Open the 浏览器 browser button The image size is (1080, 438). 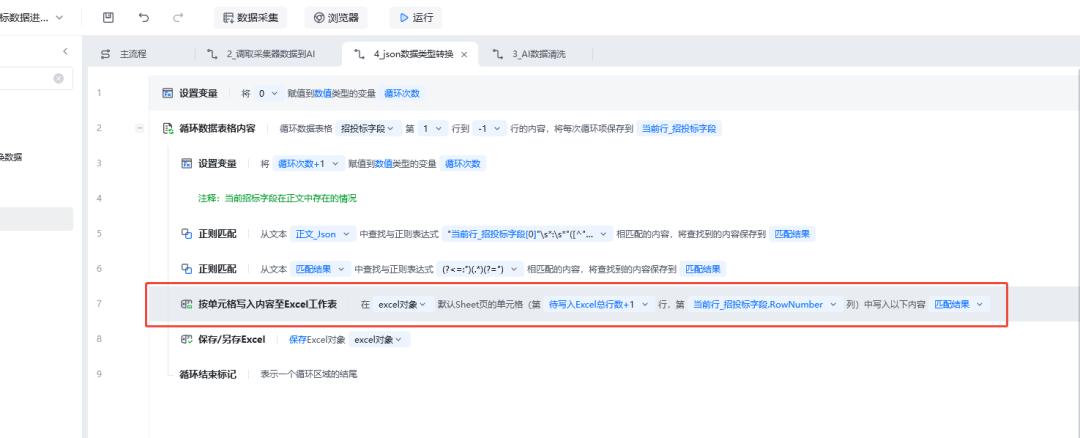(x=336, y=18)
